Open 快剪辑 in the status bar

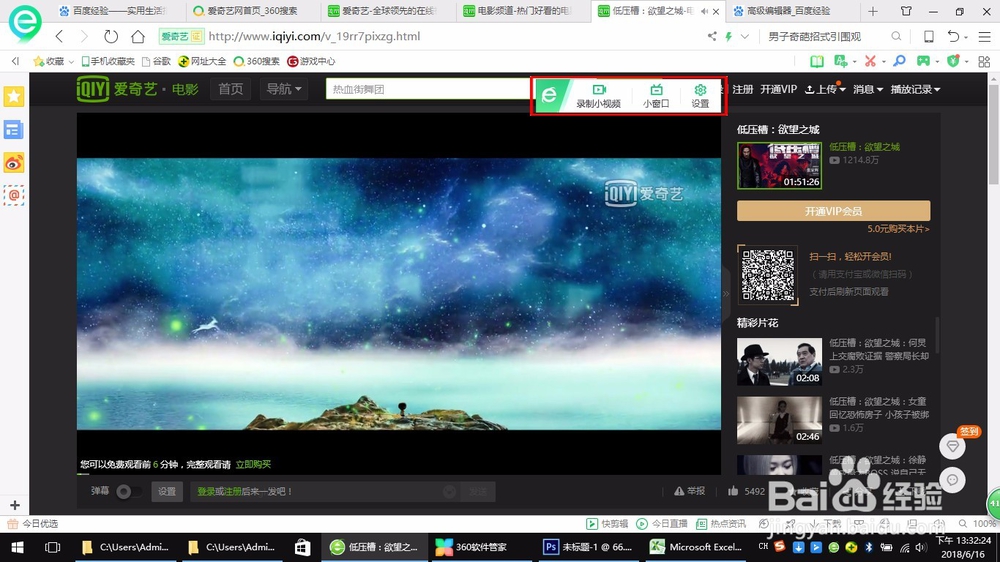(607, 524)
